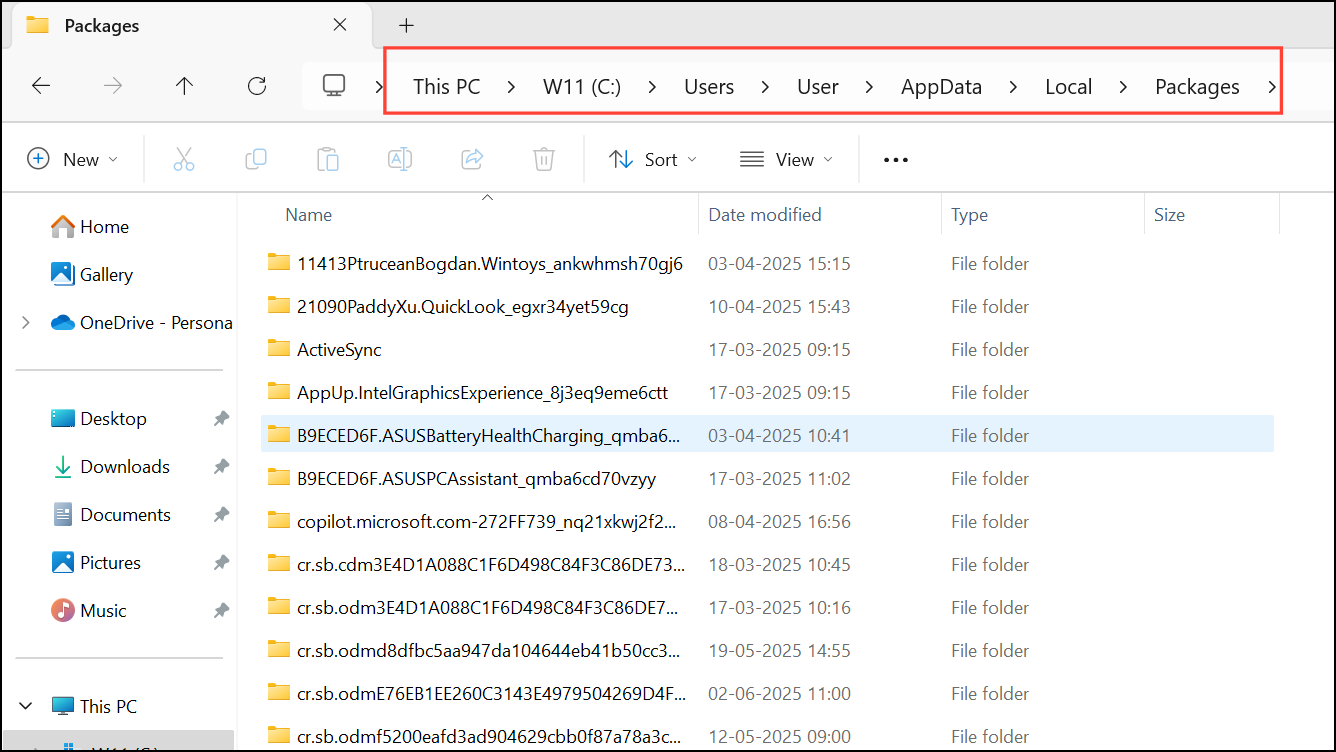Image resolution: width=1336 pixels, height=752 pixels.
Task: Expand the chevron after W11 (C:) breadcrumb
Action: click(653, 87)
